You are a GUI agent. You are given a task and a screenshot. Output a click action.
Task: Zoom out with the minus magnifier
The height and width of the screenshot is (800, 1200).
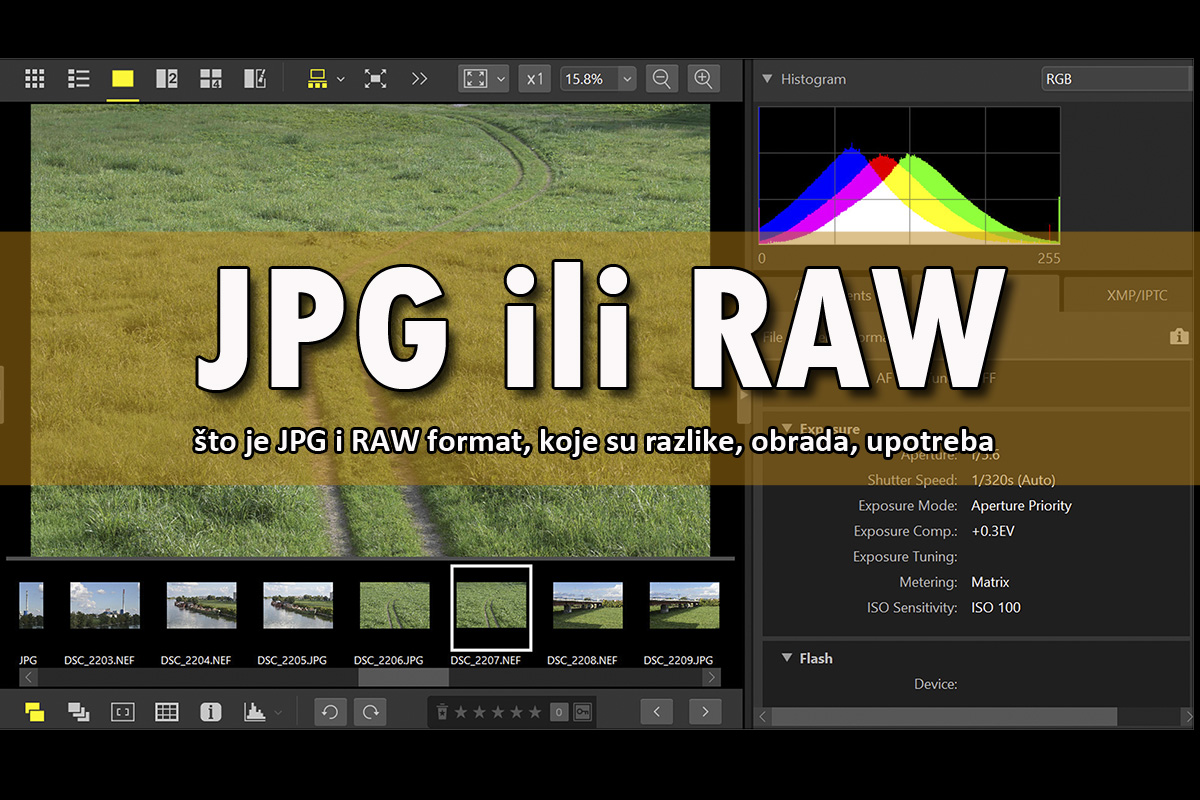(x=661, y=78)
